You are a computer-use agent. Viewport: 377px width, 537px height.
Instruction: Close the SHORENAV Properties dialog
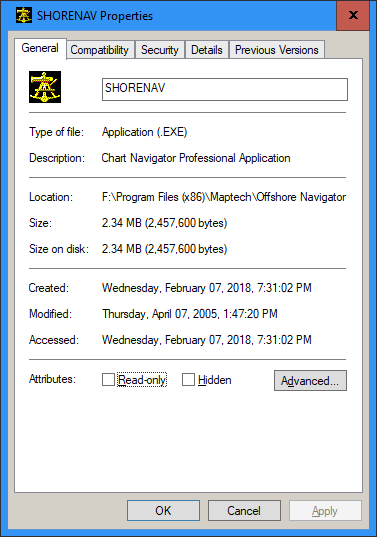(353, 15)
